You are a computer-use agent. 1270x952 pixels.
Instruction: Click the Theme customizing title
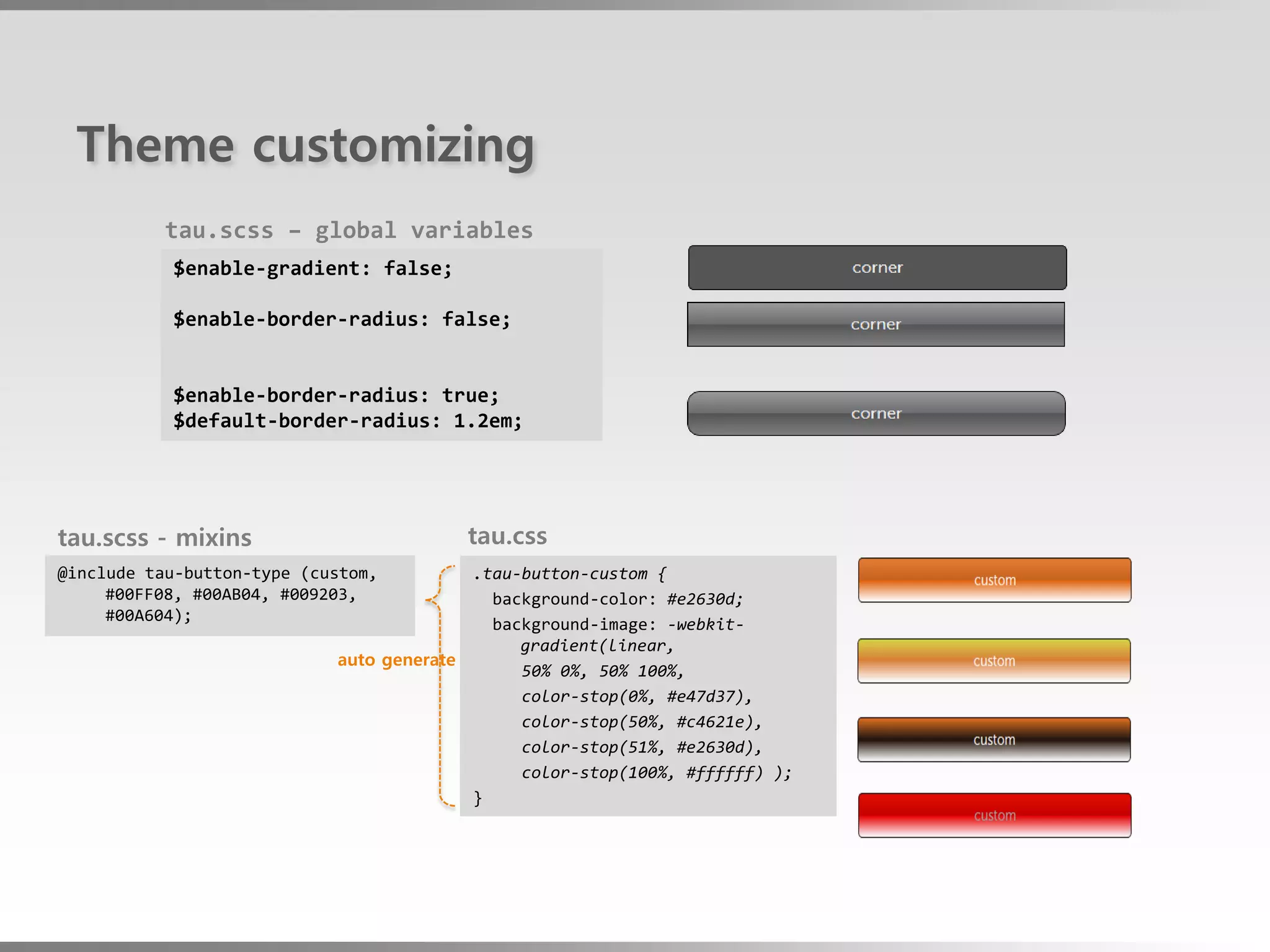[305, 144]
